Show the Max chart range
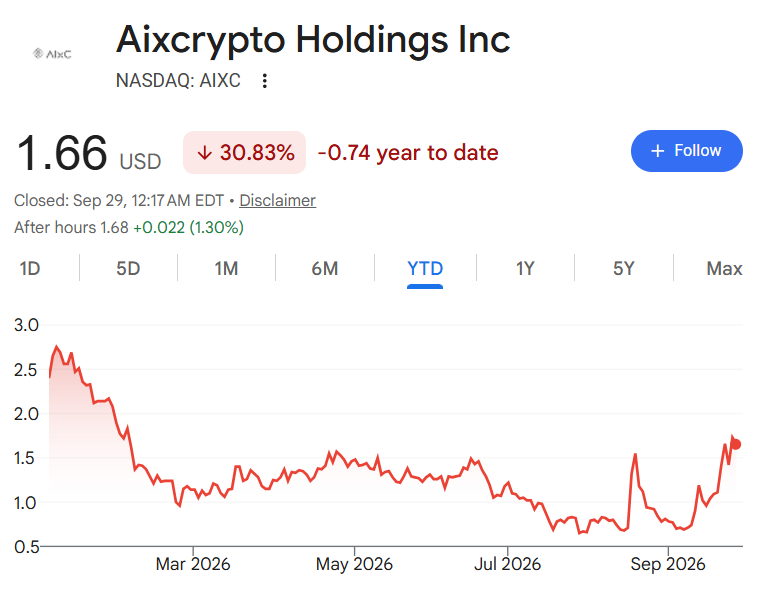The image size is (759, 594). (724, 268)
